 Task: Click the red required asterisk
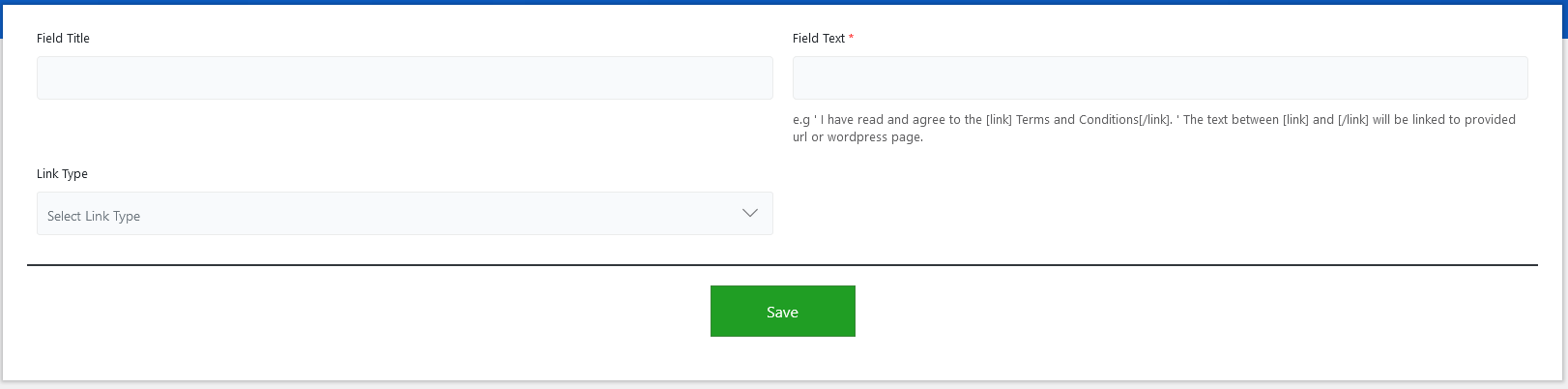851,38
